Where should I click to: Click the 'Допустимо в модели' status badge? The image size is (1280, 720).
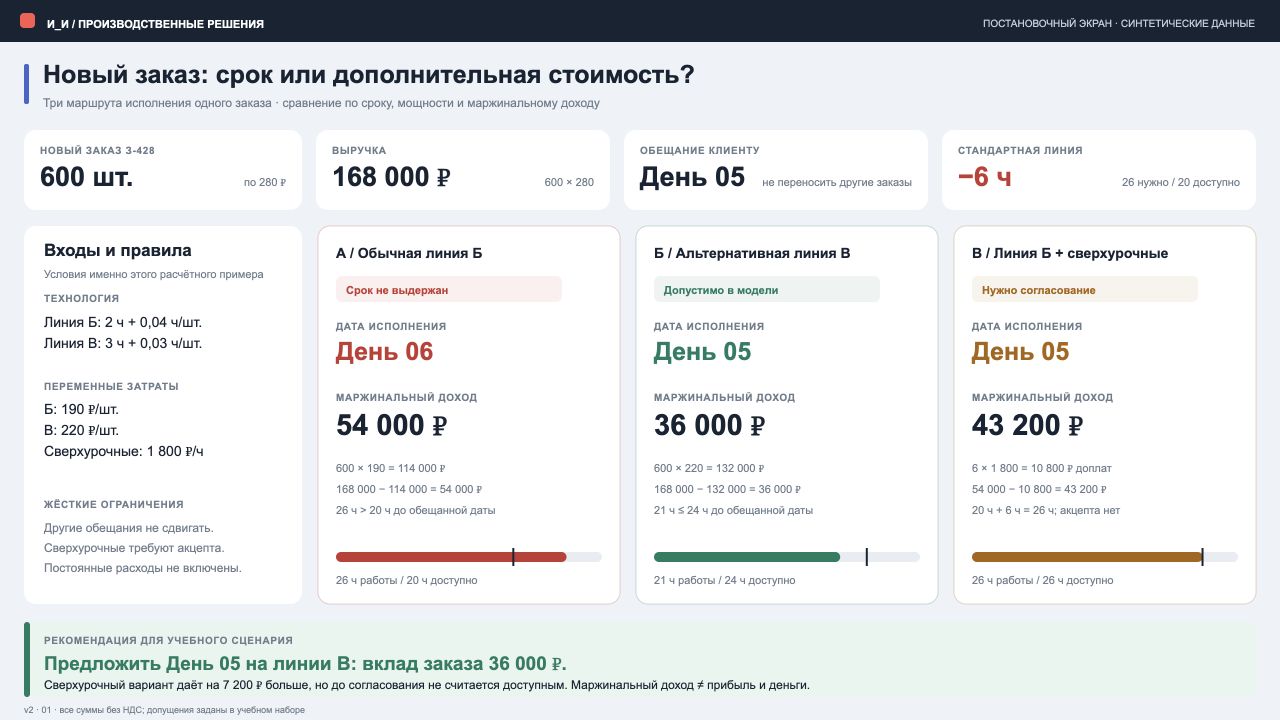point(767,290)
